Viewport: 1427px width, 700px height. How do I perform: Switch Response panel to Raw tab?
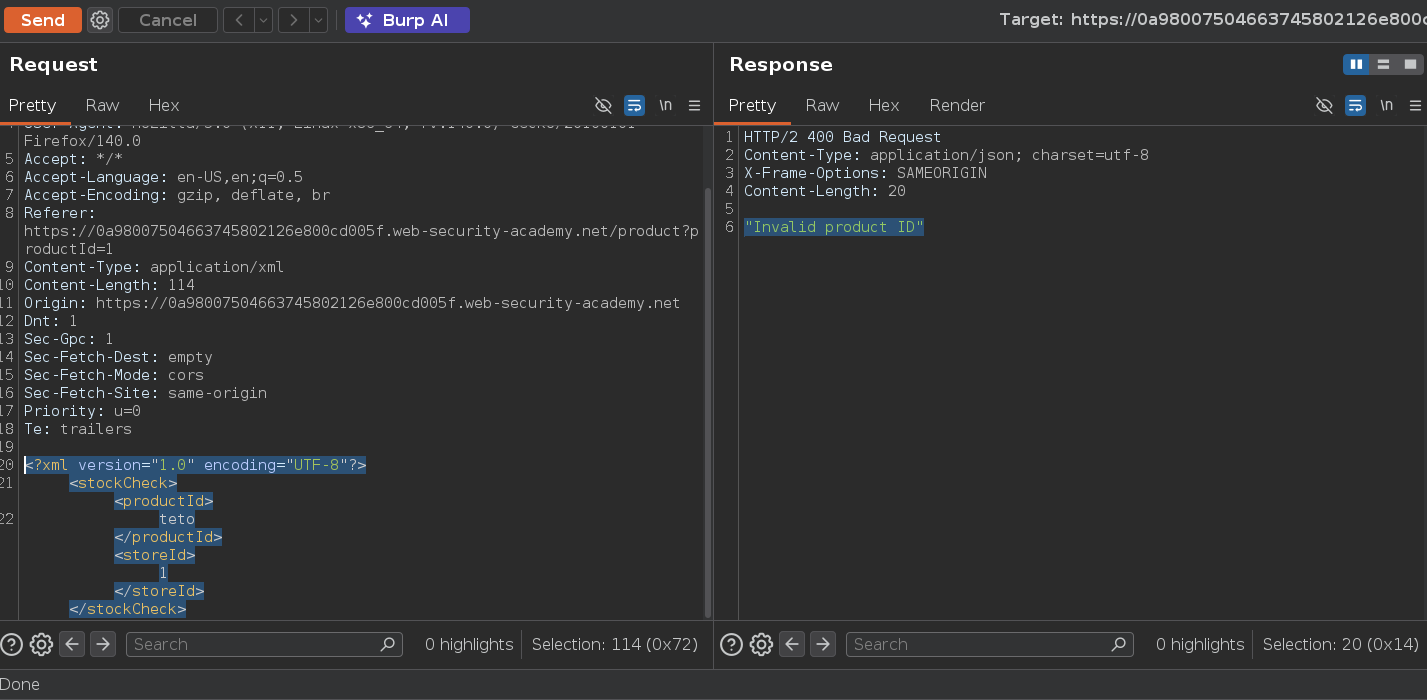(x=822, y=105)
